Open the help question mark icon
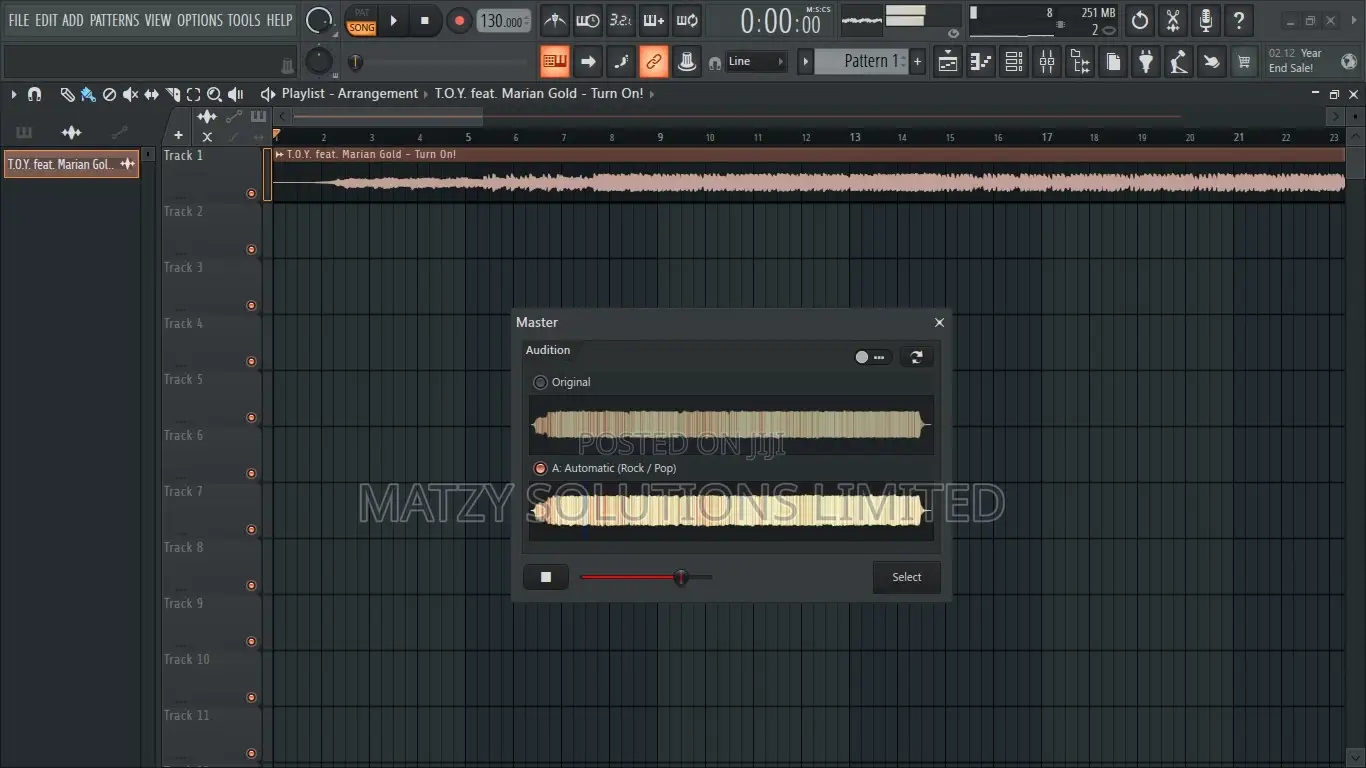The height and width of the screenshot is (768, 1366). coord(1239,20)
